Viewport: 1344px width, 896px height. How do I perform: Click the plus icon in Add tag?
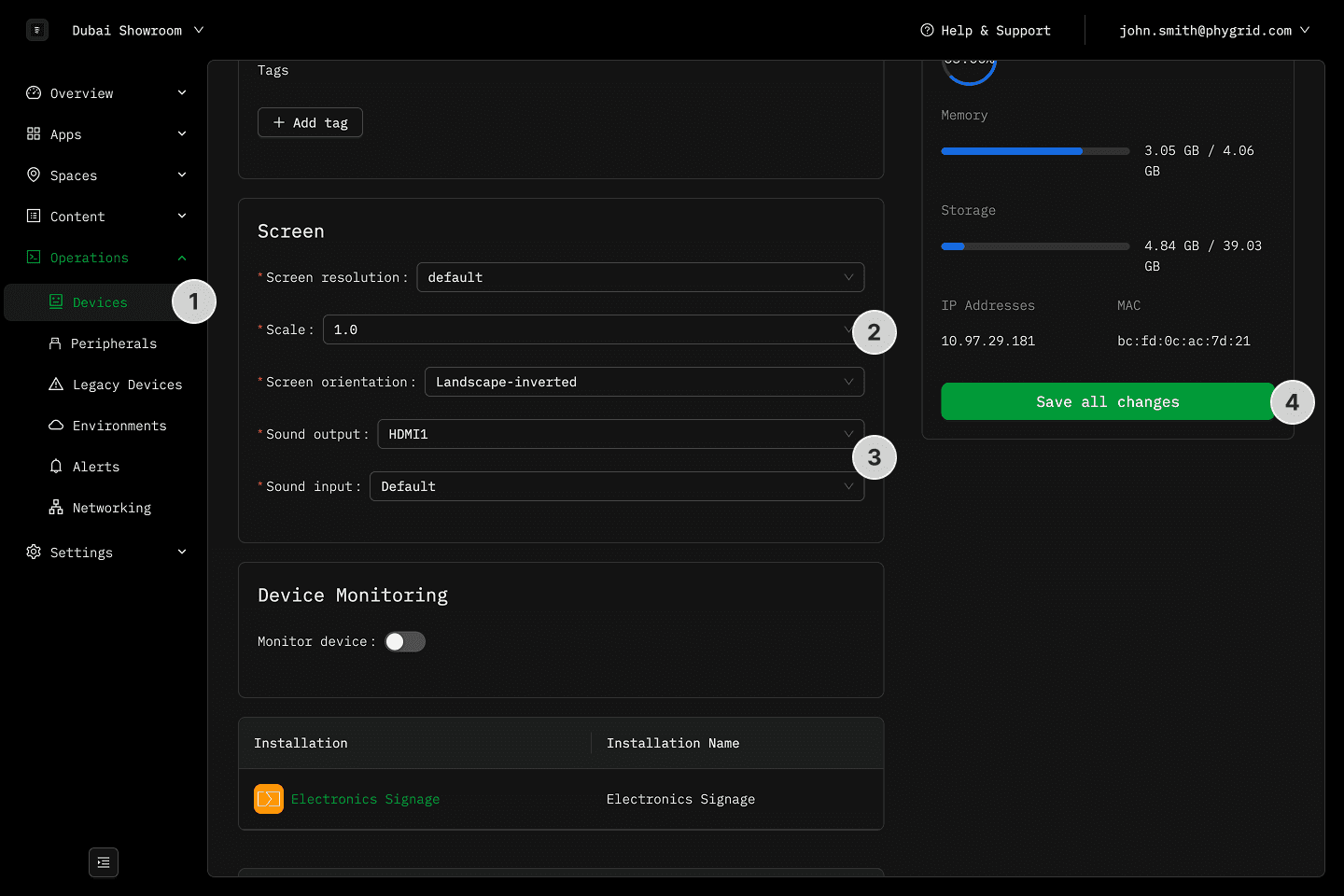click(279, 122)
